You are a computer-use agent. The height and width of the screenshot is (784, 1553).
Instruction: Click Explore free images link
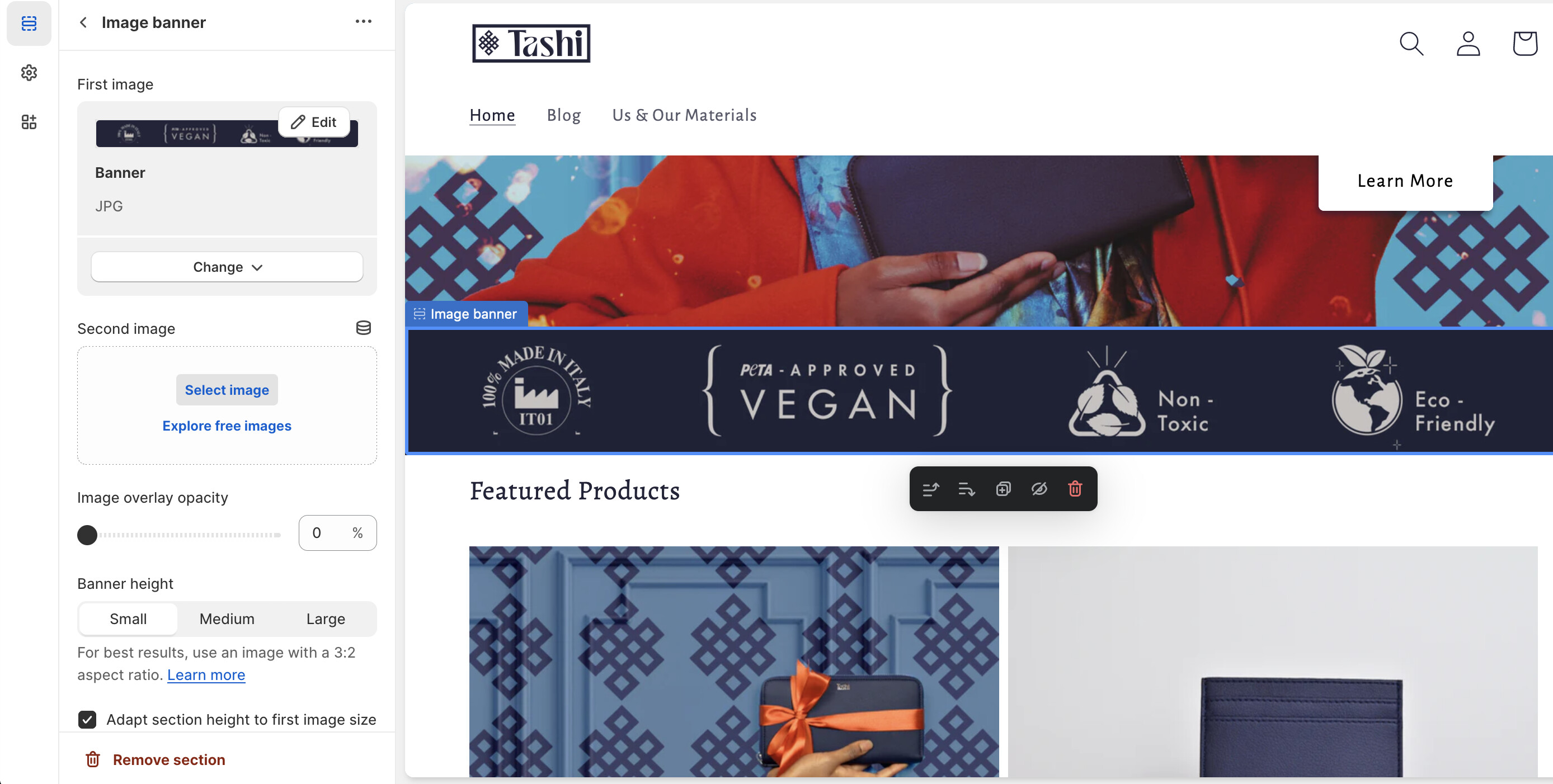pos(227,426)
